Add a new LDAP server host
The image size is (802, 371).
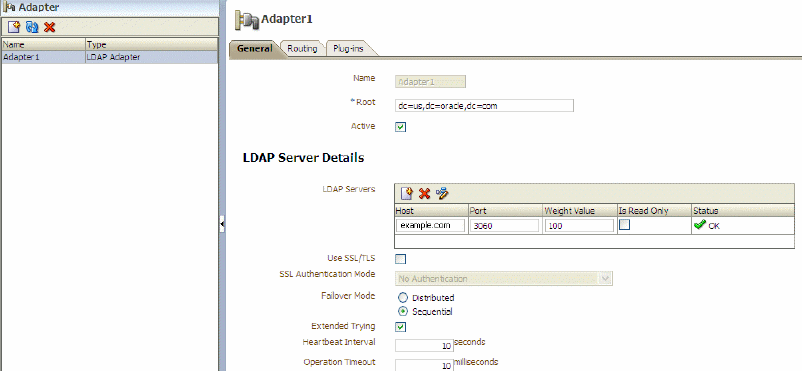[407, 193]
